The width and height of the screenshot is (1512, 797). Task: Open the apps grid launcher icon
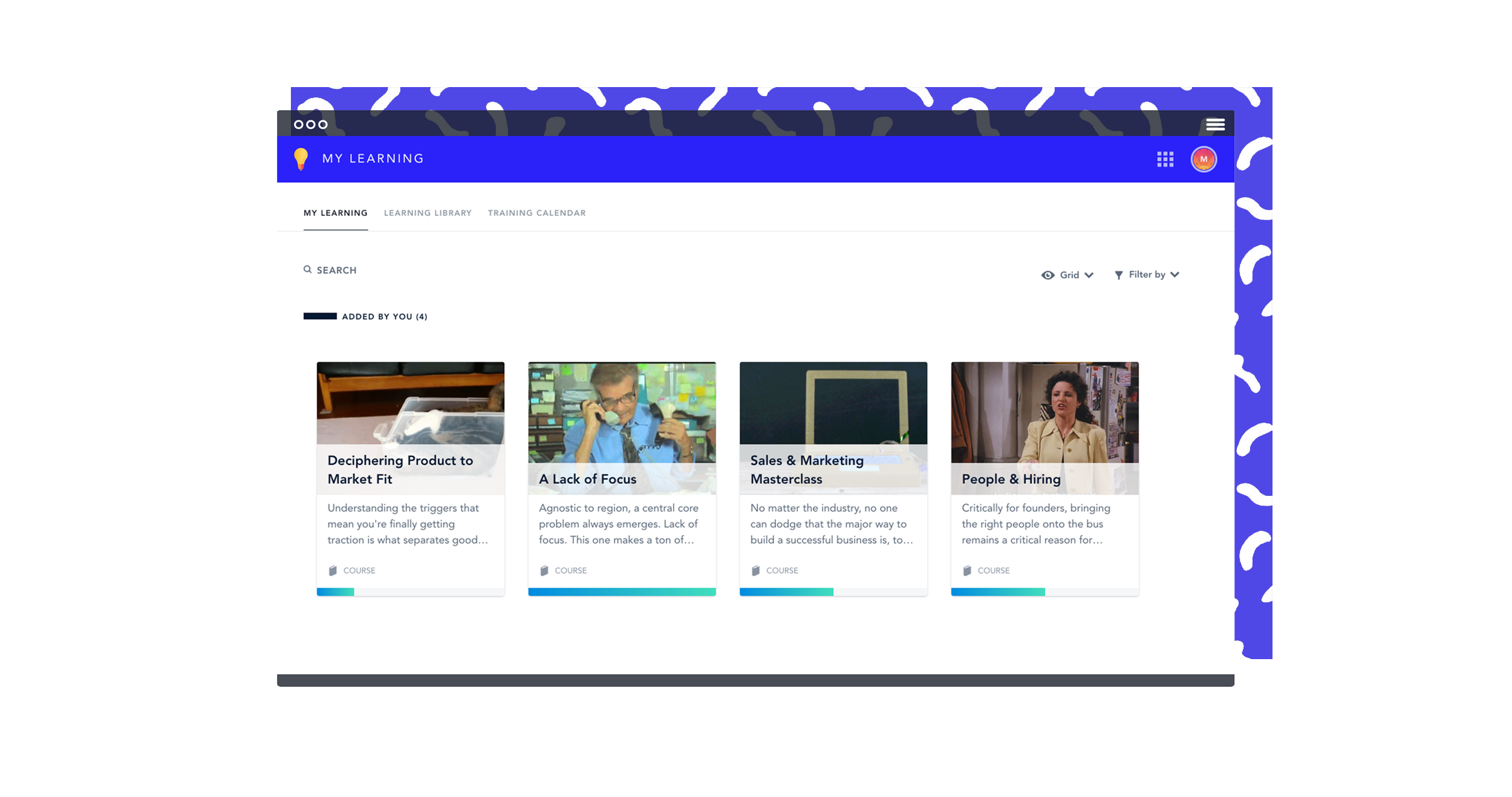point(1165,159)
